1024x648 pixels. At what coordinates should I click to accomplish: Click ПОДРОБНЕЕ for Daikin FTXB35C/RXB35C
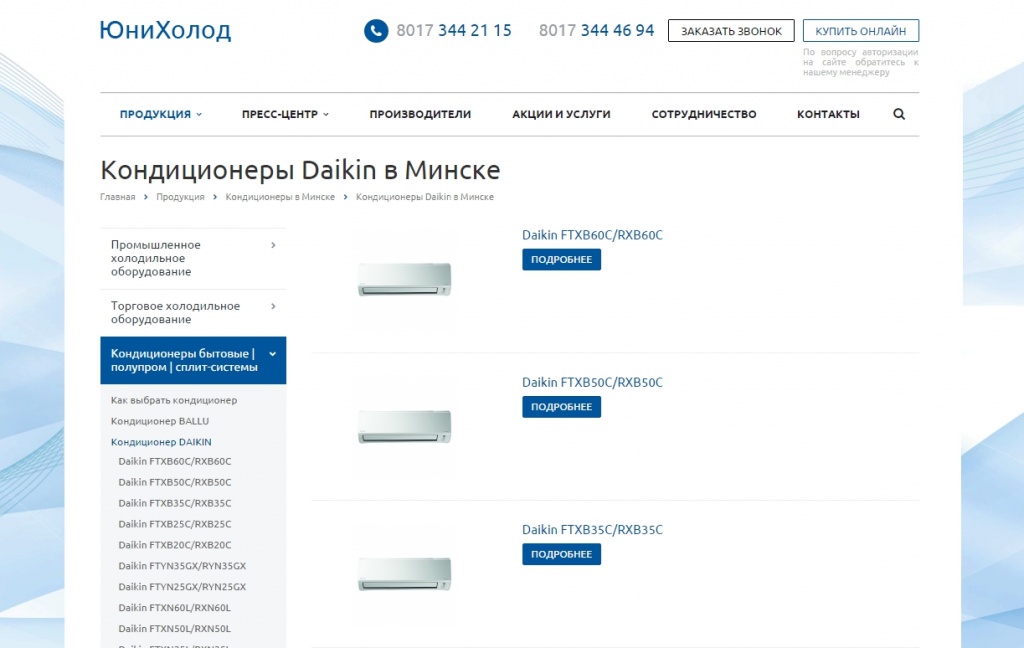coord(562,554)
